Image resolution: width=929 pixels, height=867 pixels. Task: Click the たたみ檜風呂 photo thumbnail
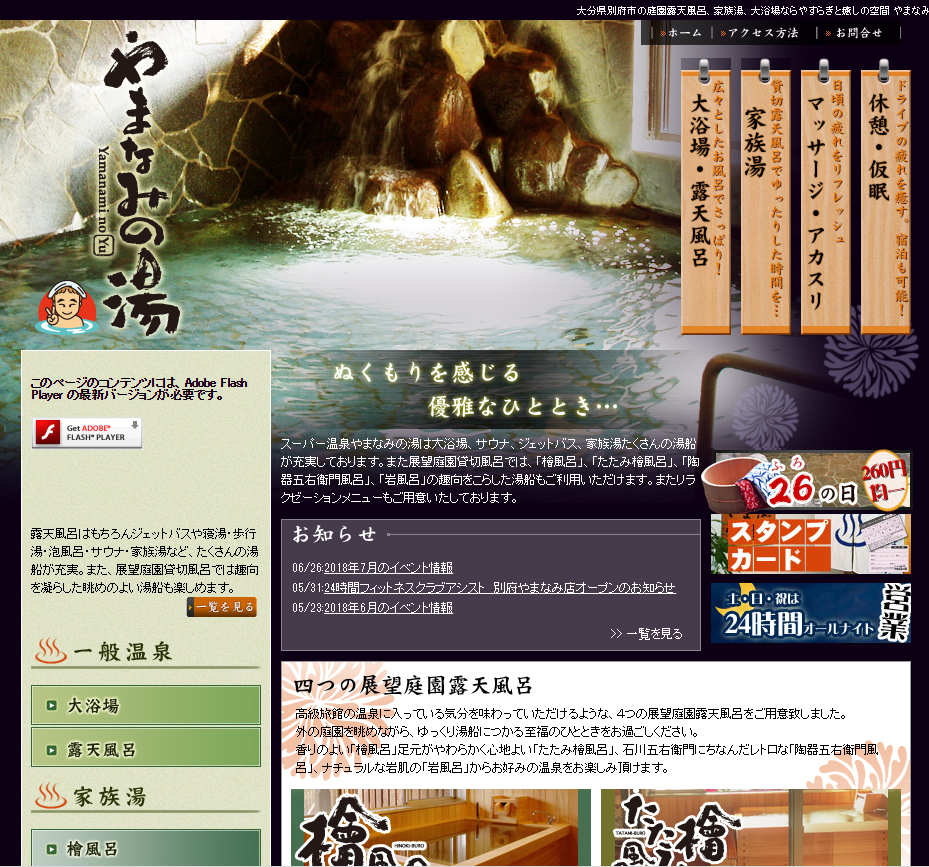coord(750,828)
